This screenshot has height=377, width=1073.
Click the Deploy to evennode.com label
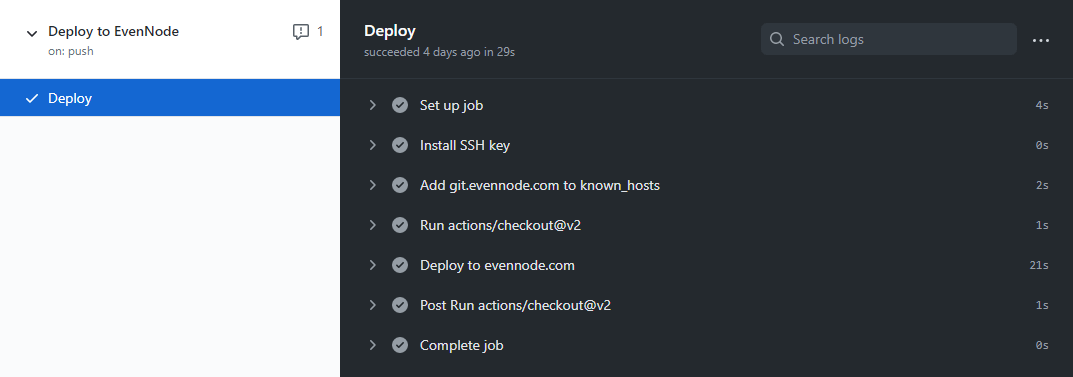(497, 265)
